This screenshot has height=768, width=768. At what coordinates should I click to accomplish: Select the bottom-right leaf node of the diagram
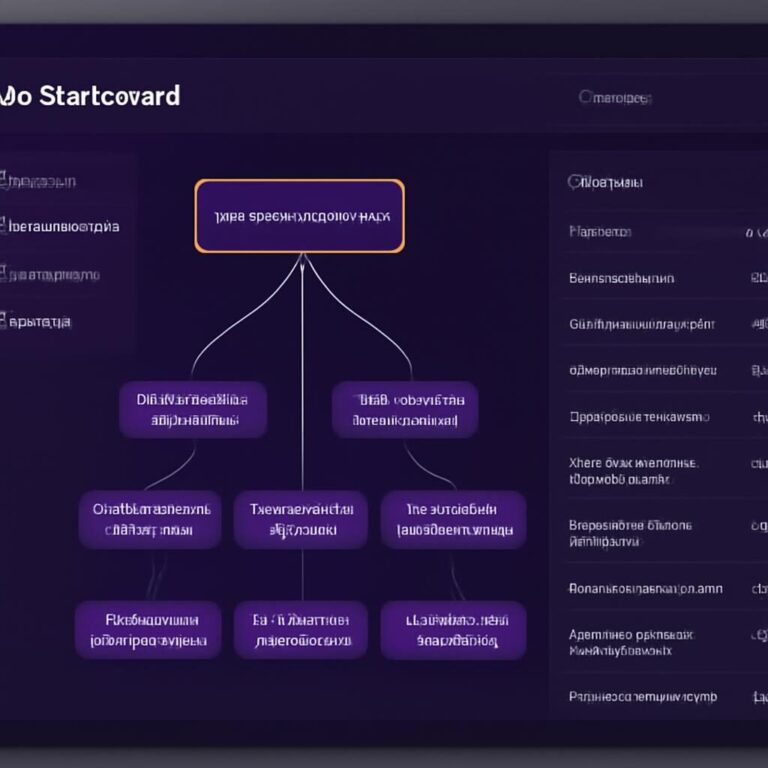click(453, 630)
